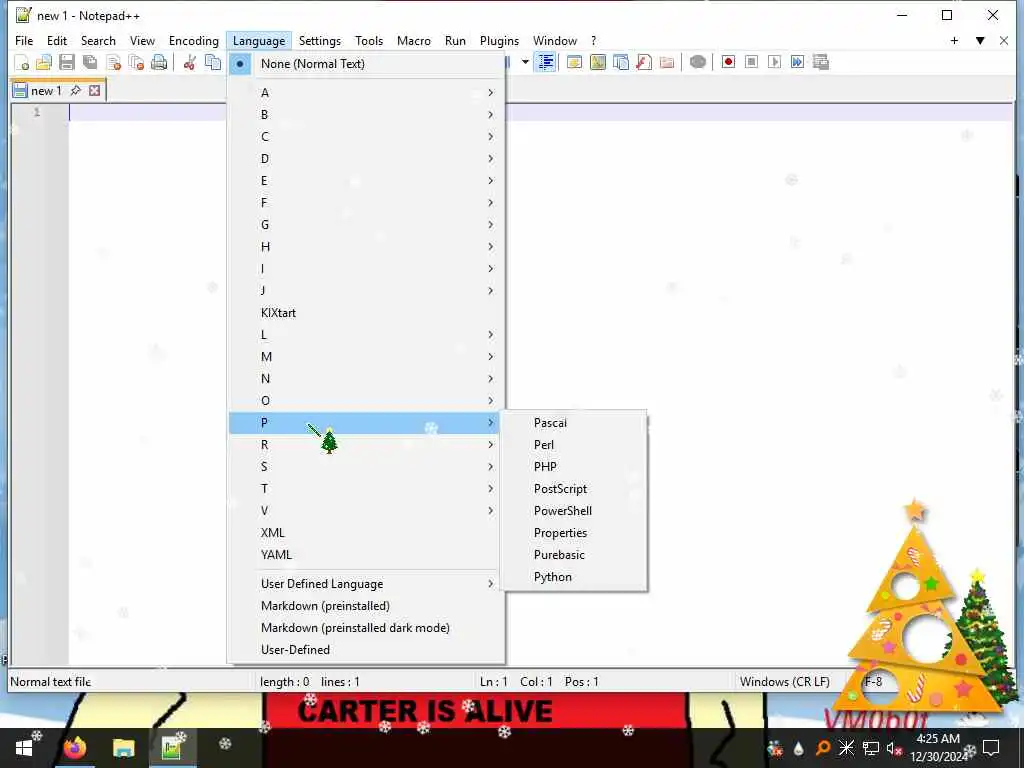Click the Copy toolbar icon
The width and height of the screenshot is (1024, 768).
(213, 63)
